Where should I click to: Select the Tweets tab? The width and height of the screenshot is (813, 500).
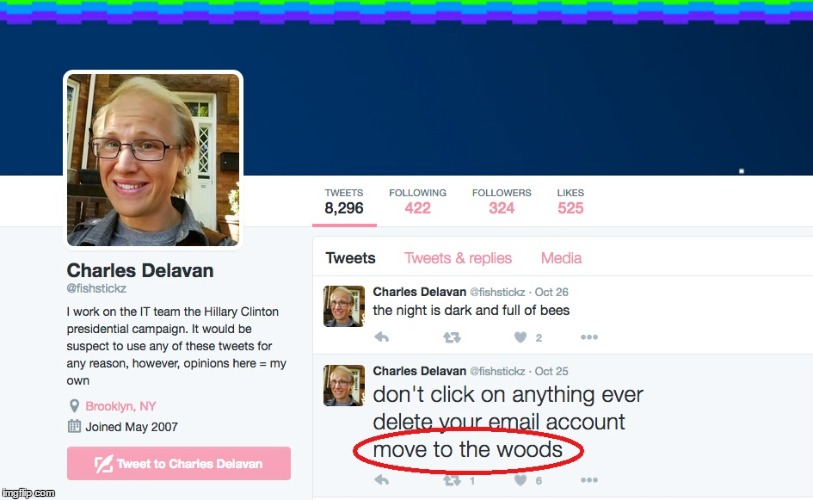coord(351,258)
